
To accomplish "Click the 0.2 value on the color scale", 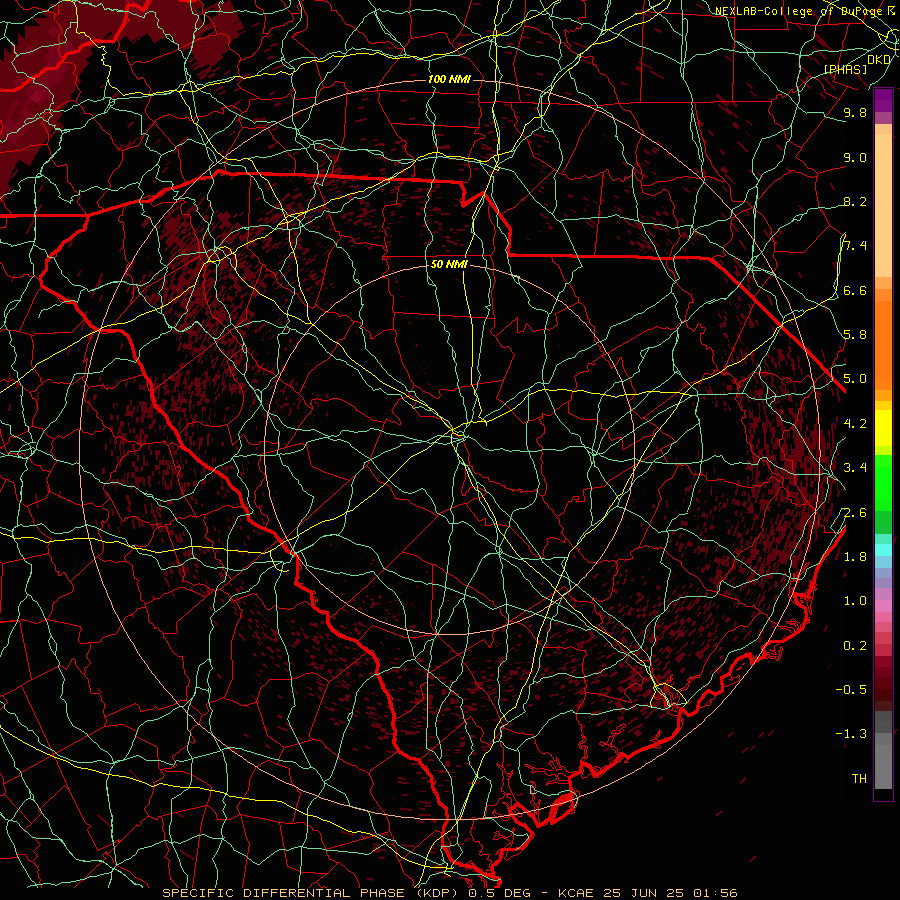I will 855,646.
